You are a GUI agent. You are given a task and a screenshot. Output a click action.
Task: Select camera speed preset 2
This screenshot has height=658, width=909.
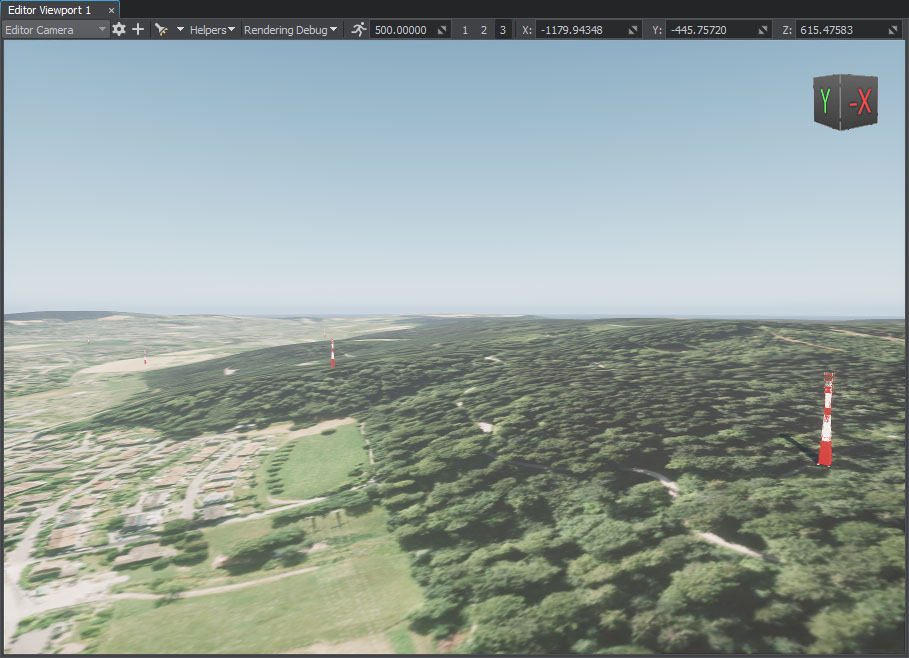pyautogui.click(x=484, y=30)
